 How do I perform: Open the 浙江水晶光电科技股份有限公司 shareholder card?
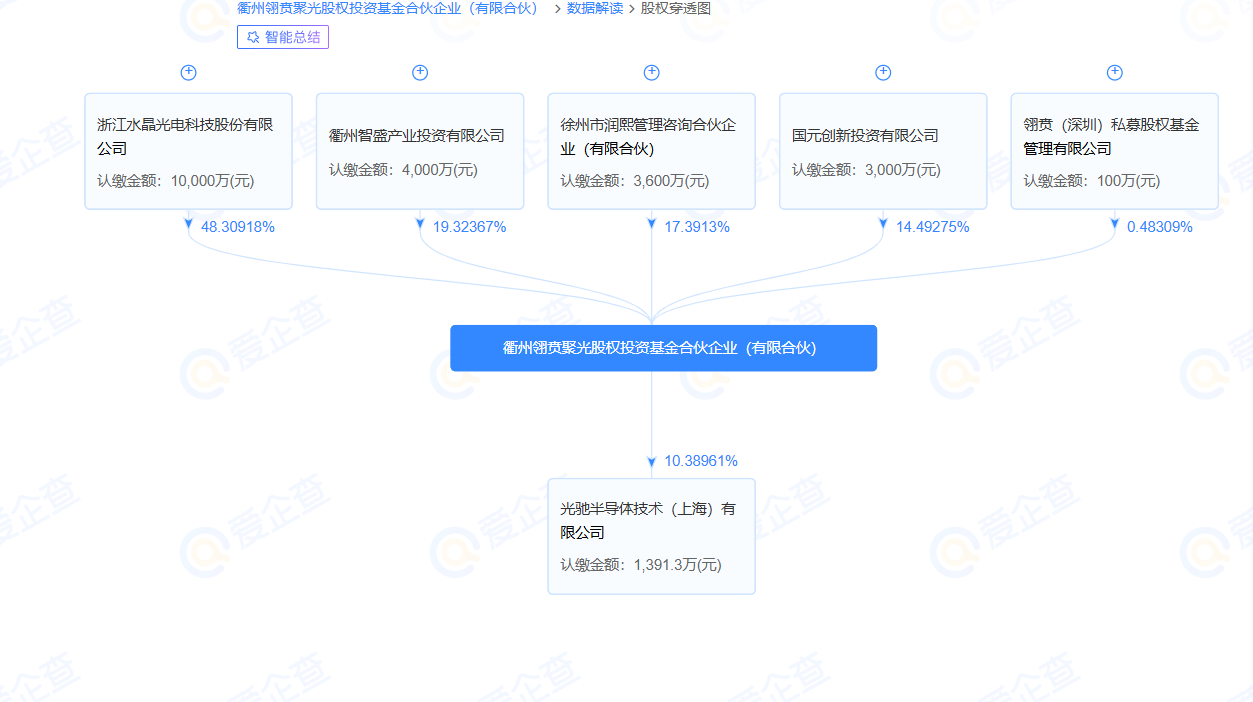188,151
